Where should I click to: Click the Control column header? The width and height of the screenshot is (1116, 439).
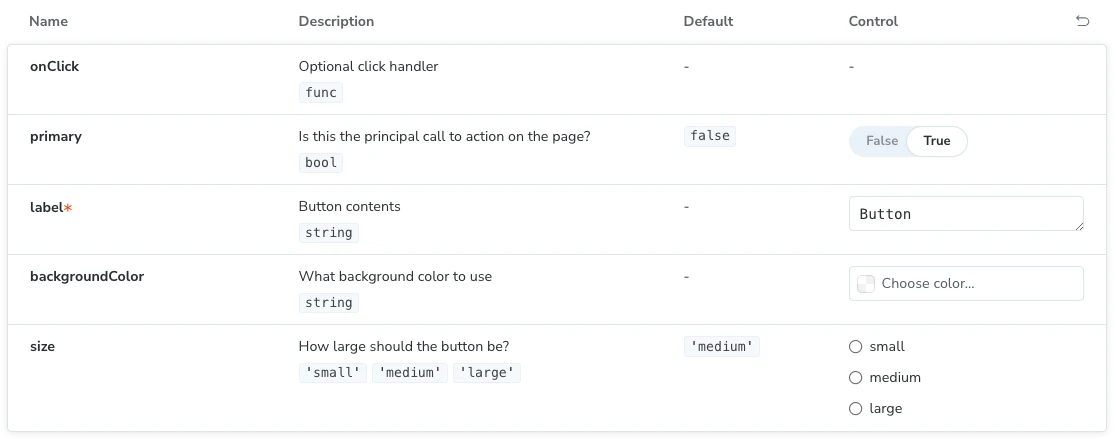coord(873,21)
